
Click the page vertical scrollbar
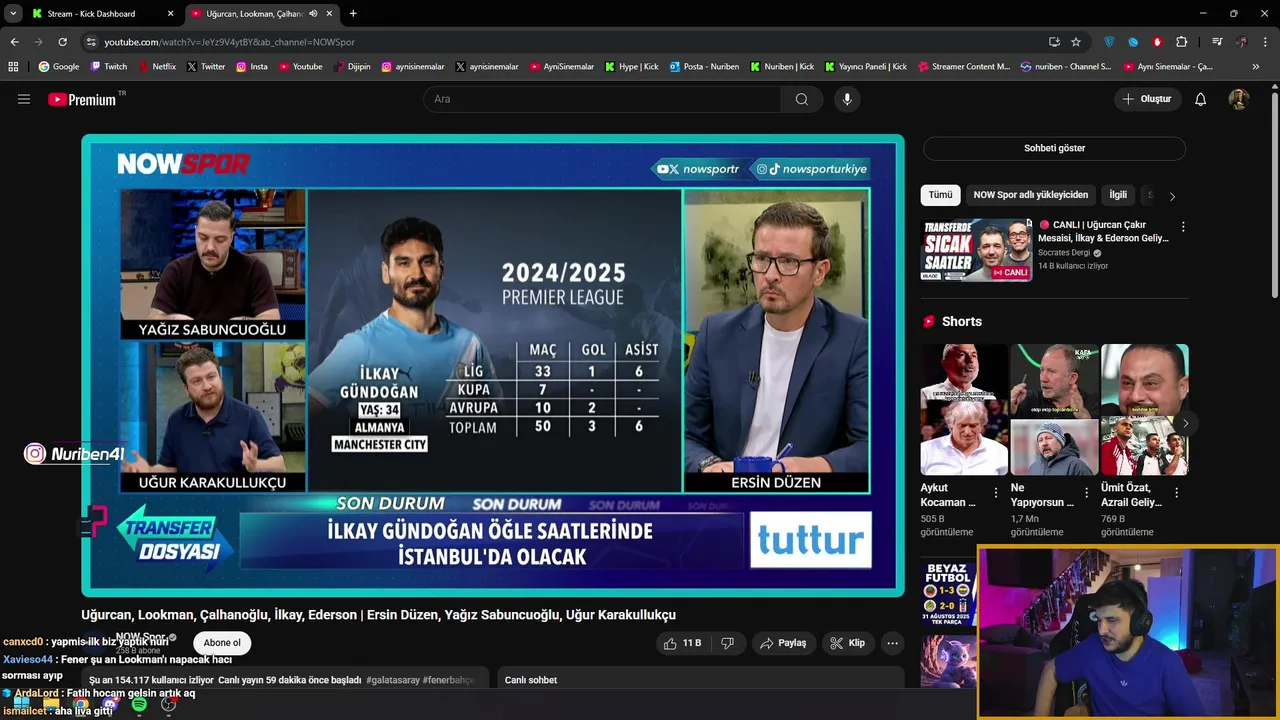click(1274, 195)
